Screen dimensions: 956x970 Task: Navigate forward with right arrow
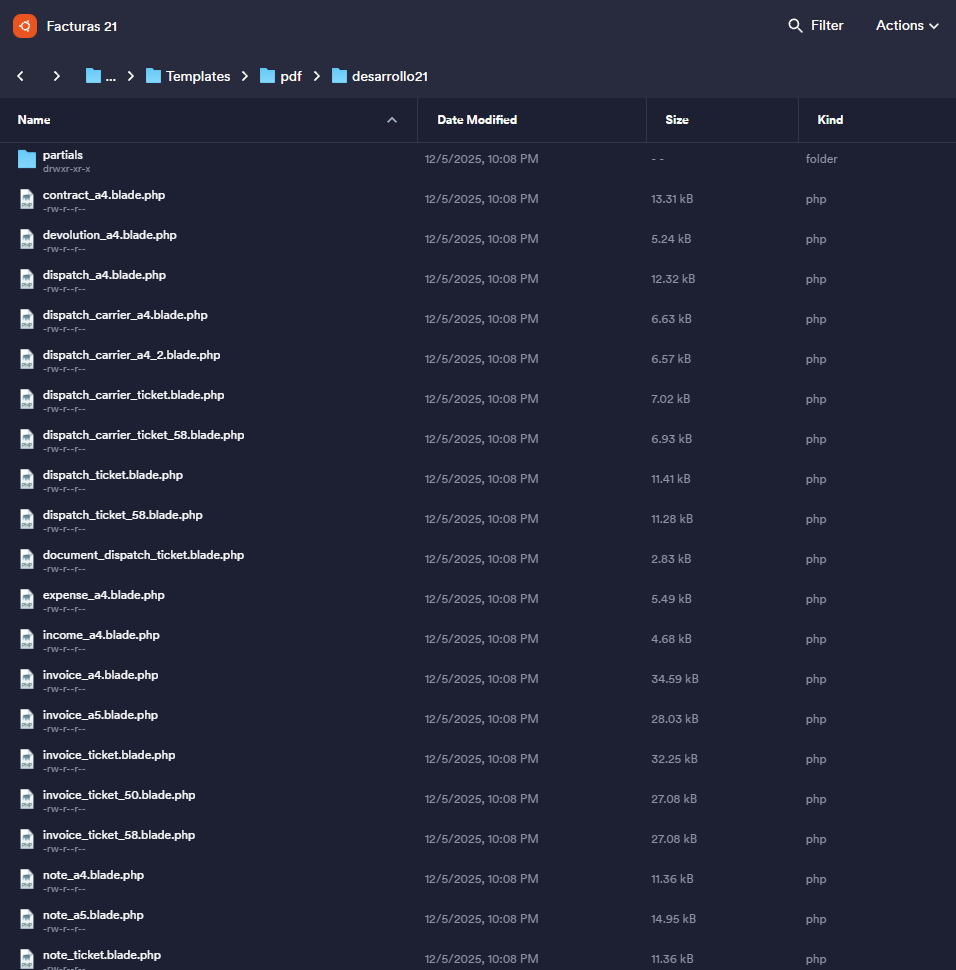(x=57, y=76)
